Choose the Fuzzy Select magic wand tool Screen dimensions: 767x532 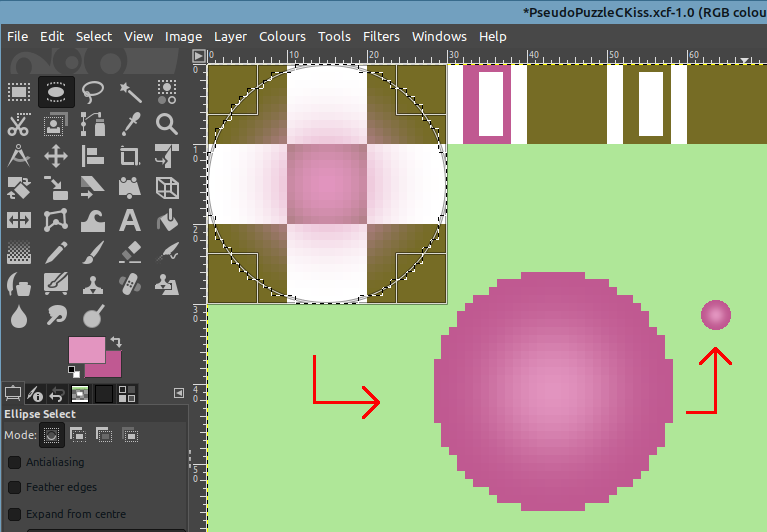click(130, 92)
